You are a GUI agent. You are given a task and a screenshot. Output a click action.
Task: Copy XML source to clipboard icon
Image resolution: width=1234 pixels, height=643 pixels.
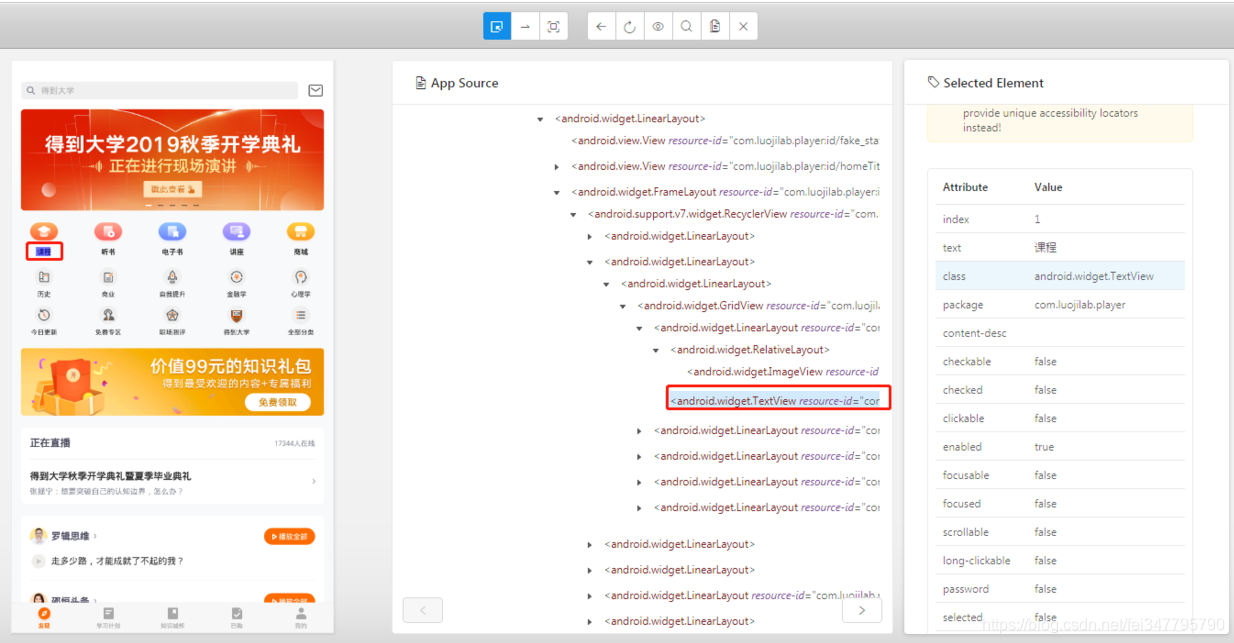[x=714, y=27]
